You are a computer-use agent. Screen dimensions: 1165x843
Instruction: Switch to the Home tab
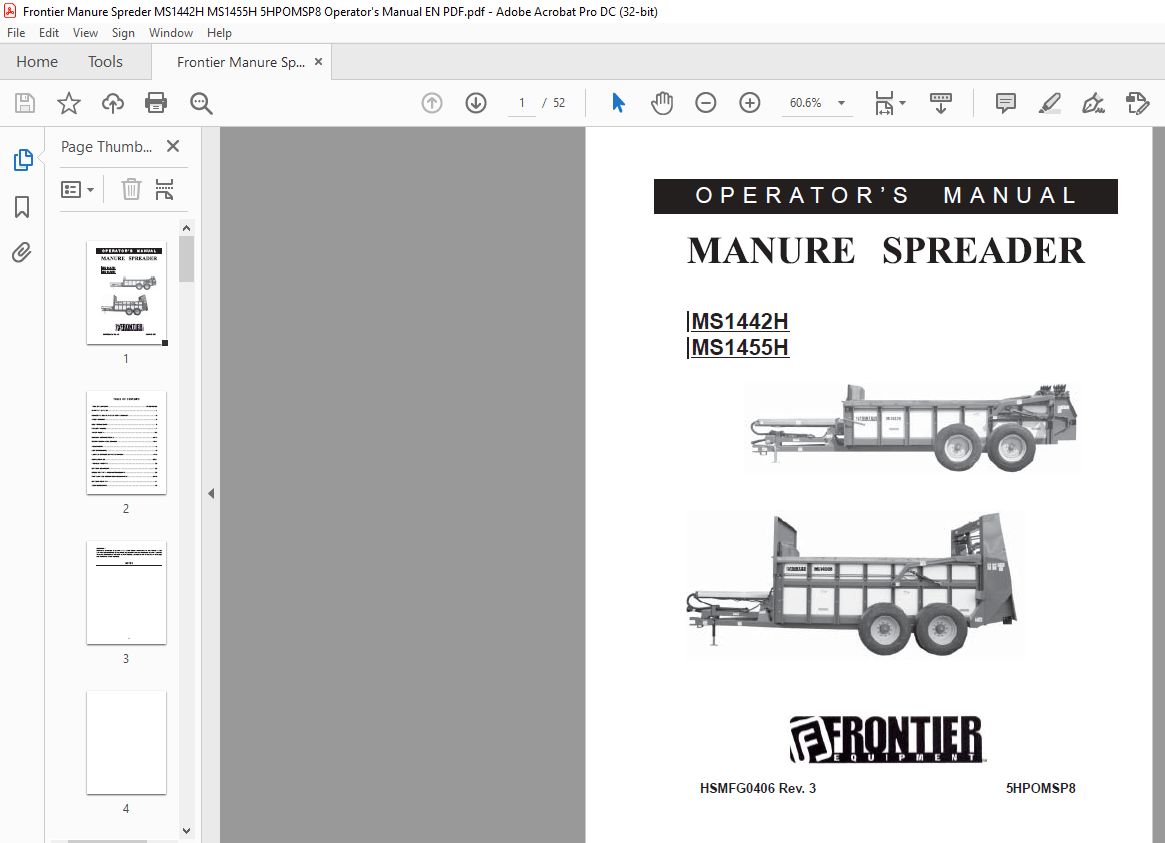pos(37,62)
